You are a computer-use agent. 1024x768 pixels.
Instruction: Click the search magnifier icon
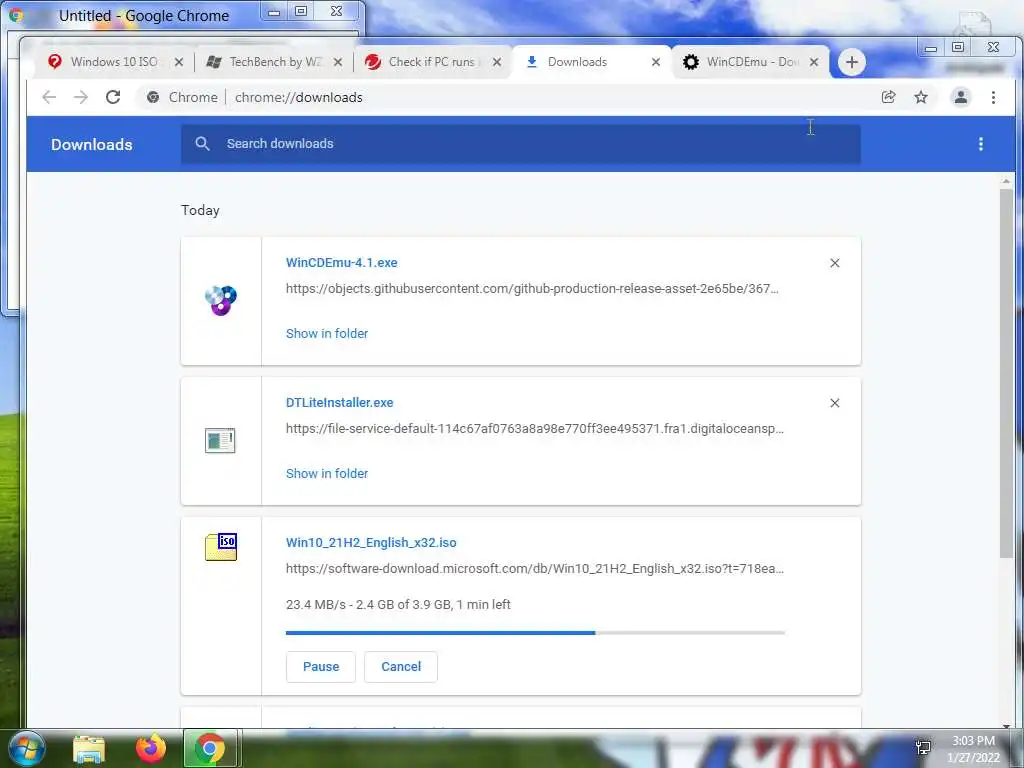click(x=202, y=144)
